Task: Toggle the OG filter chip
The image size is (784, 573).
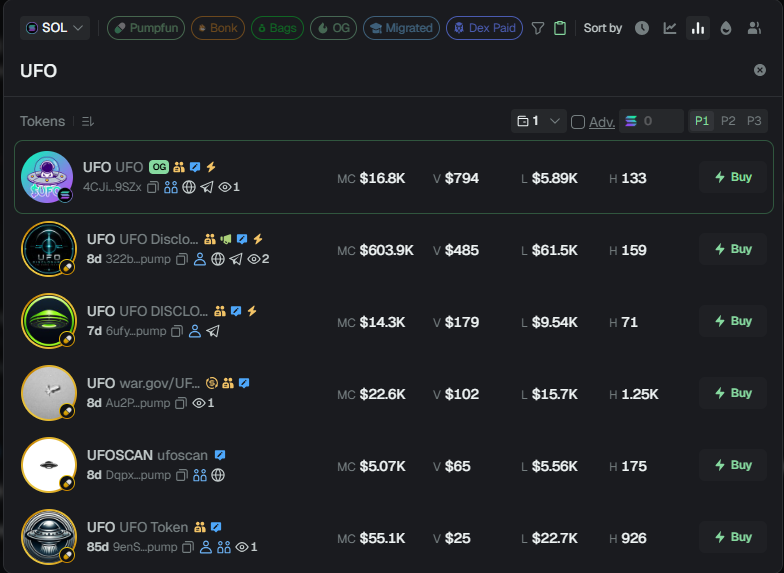Action: [334, 28]
